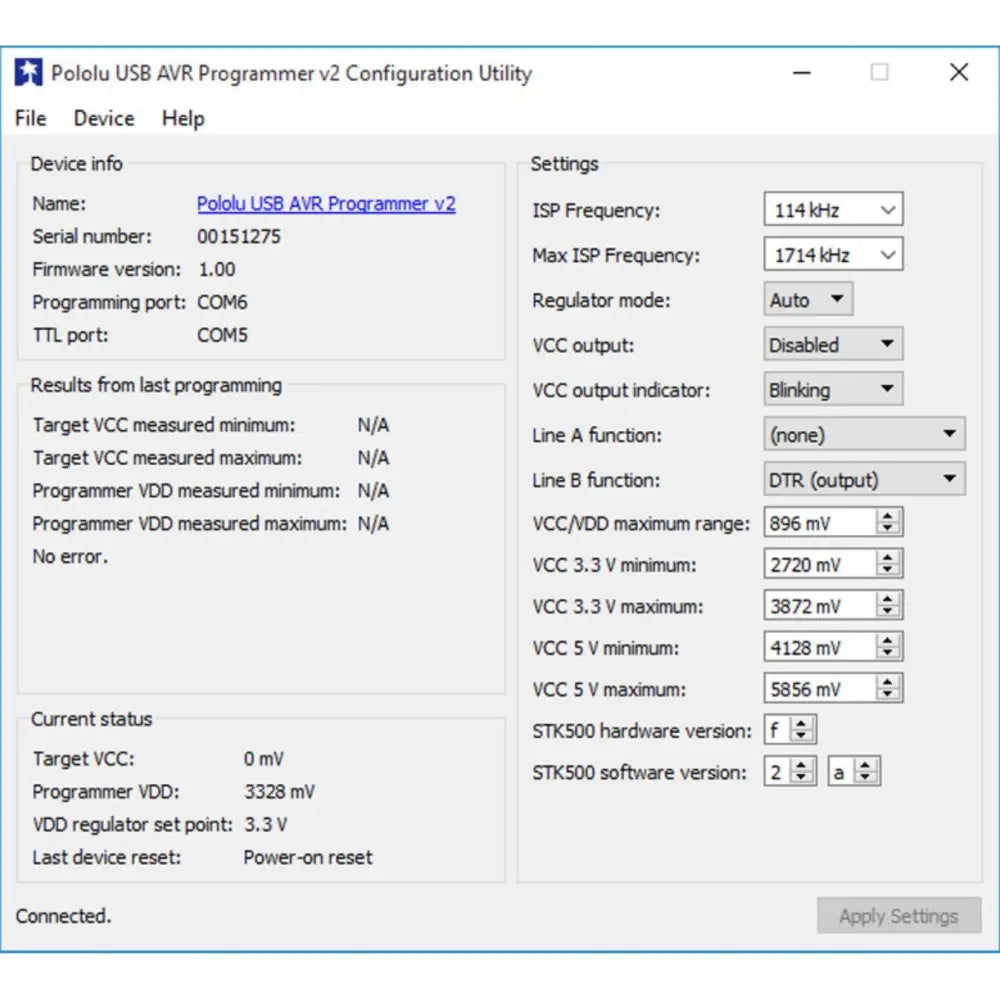Screen dimensions: 1000x1000
Task: Click the STK500 hardware version spinner arrows
Action: pos(802,730)
